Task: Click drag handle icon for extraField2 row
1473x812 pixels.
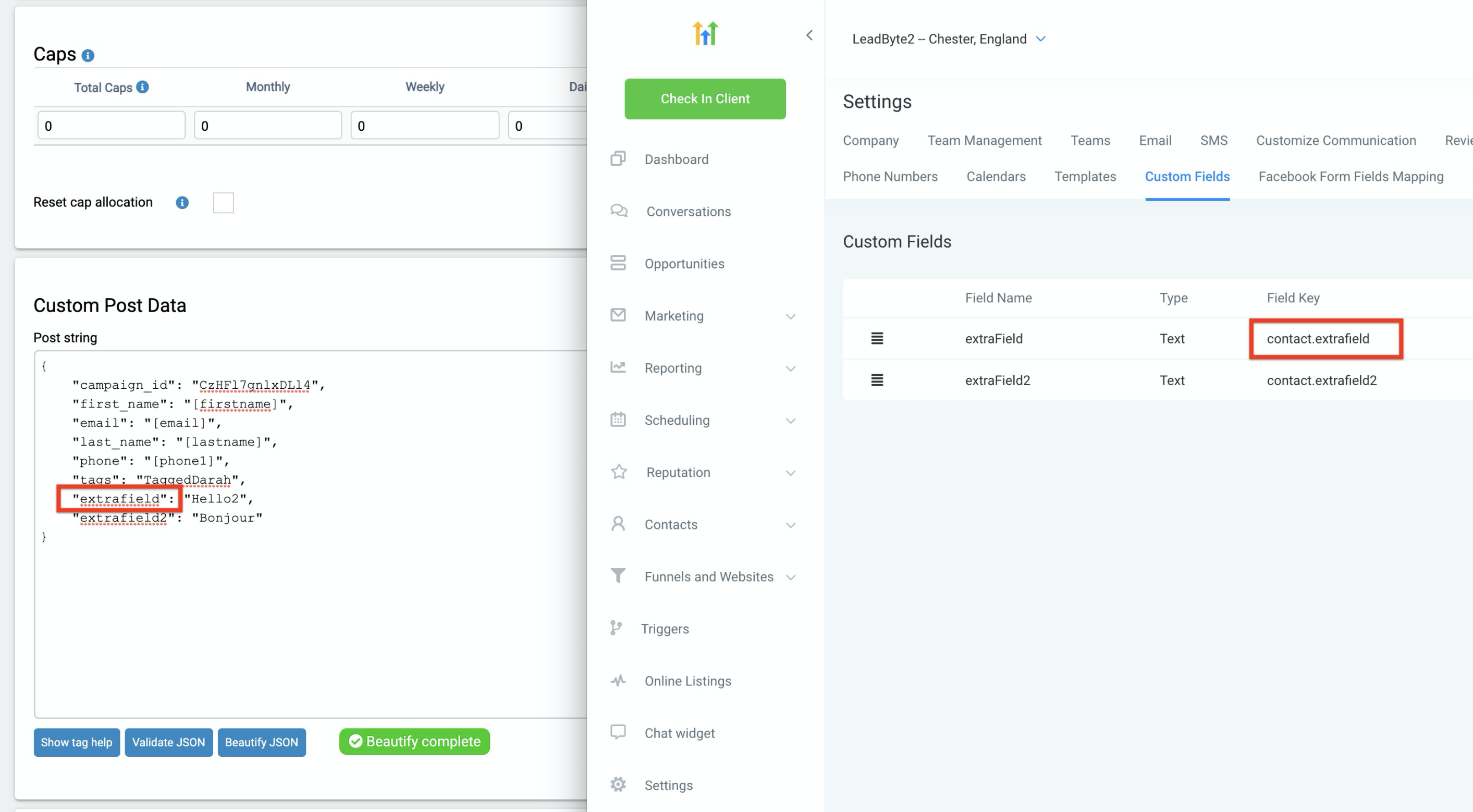Action: [x=877, y=380]
